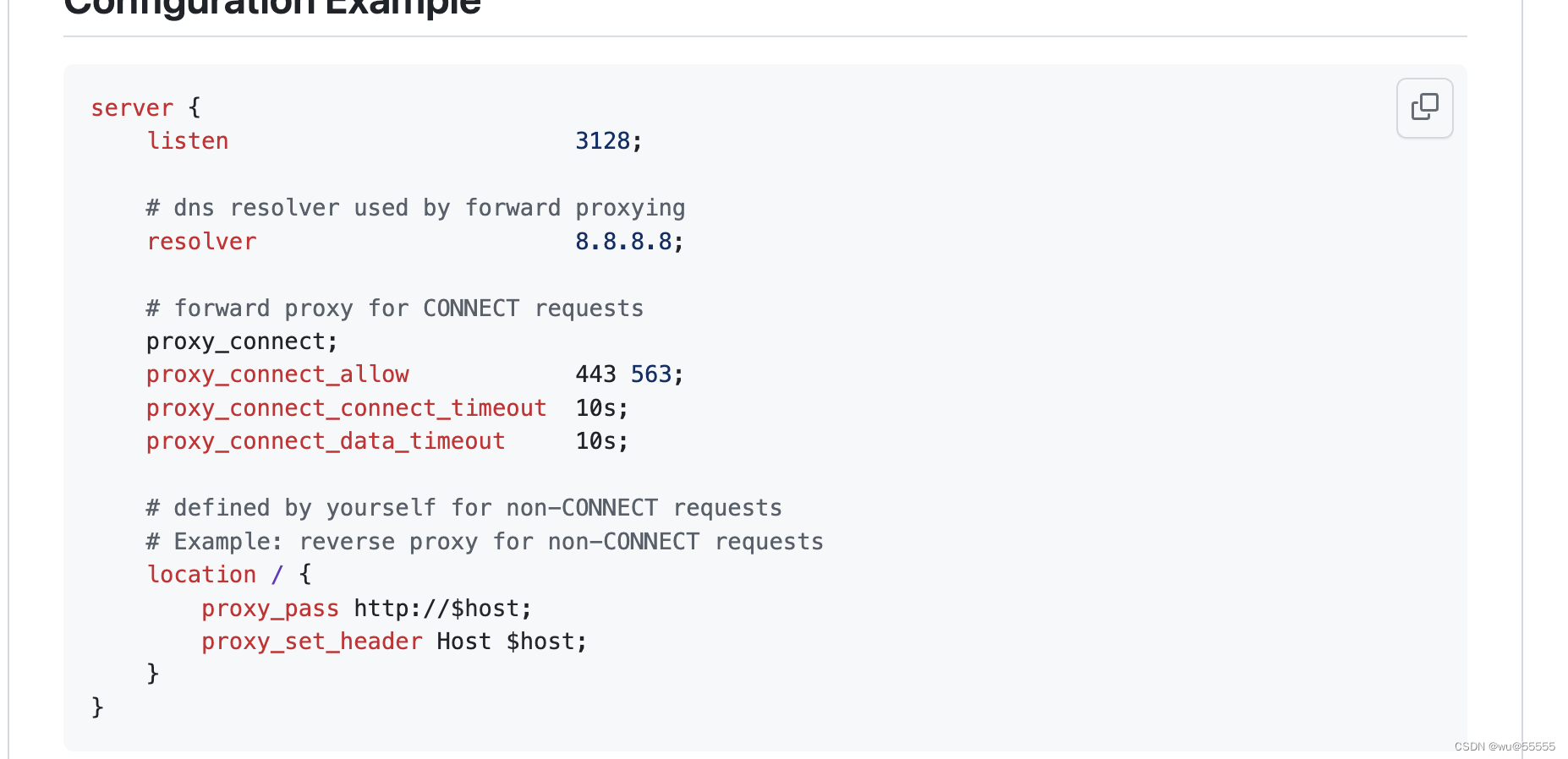1568x759 pixels.
Task: Click comment 'Example: reverse proxy for non-CONNECT'
Action: click(x=485, y=542)
